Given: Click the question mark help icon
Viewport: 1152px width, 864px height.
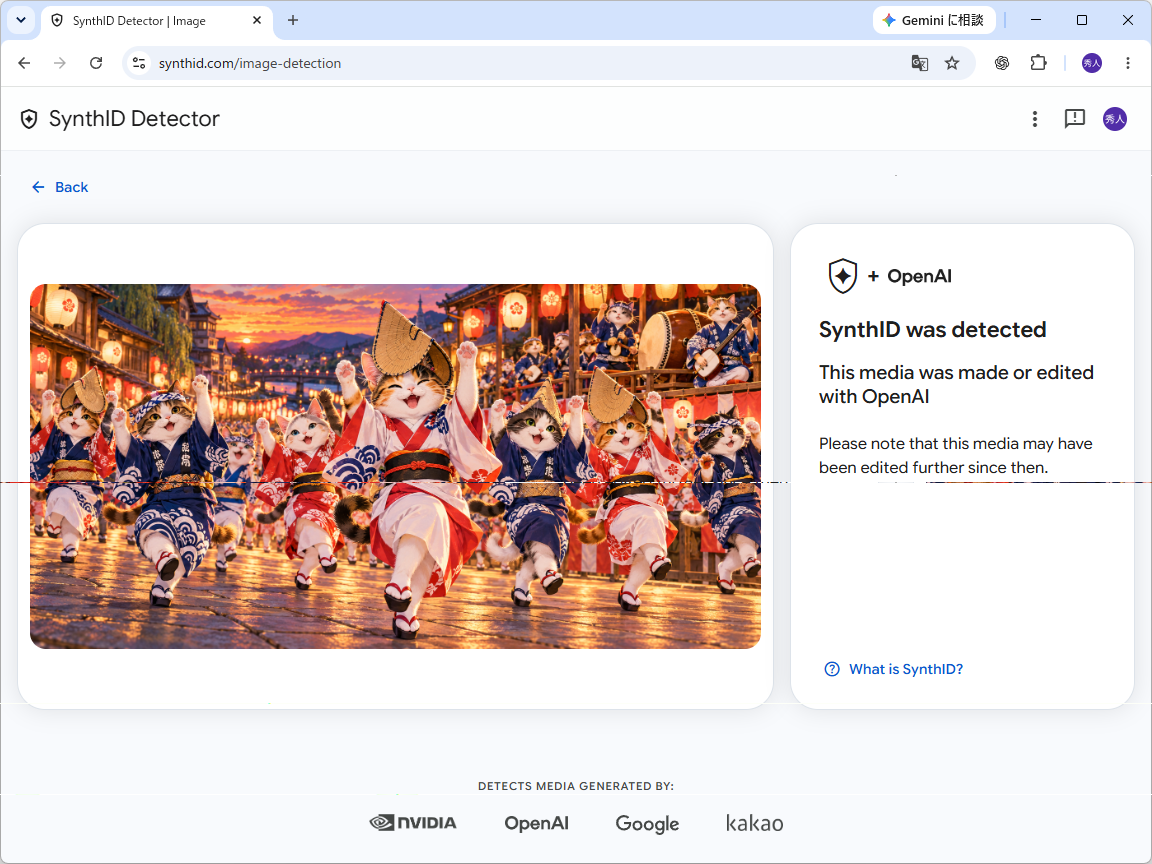Looking at the screenshot, I should 832,669.
